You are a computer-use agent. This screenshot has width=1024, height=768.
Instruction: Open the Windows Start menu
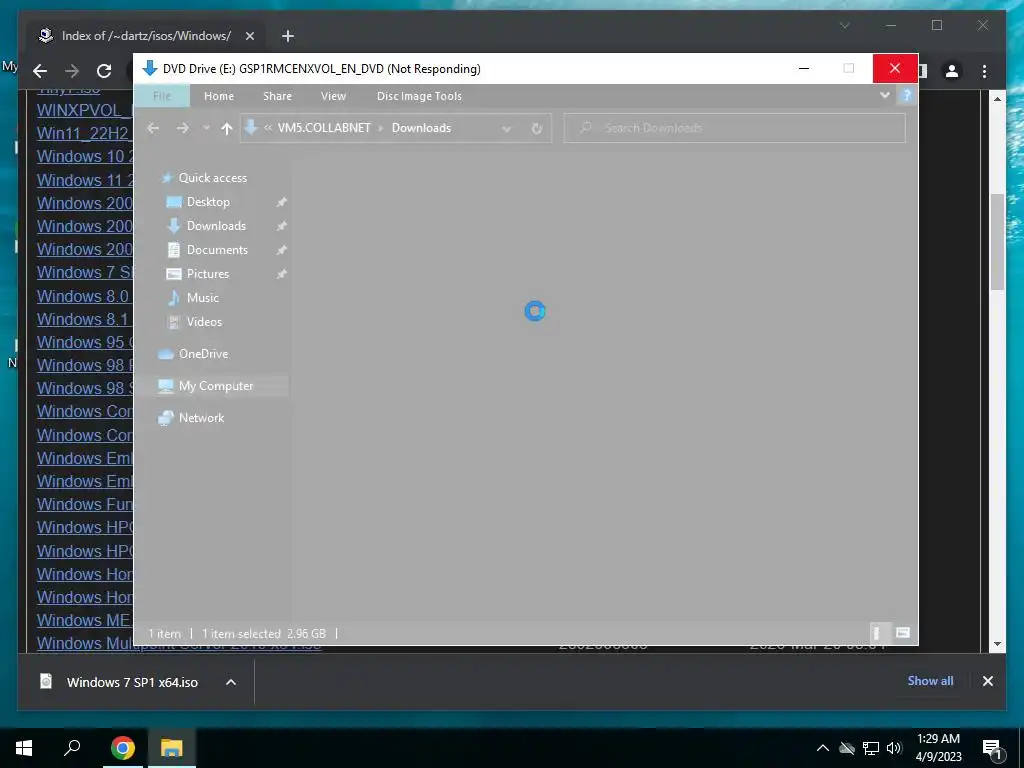(x=24, y=748)
